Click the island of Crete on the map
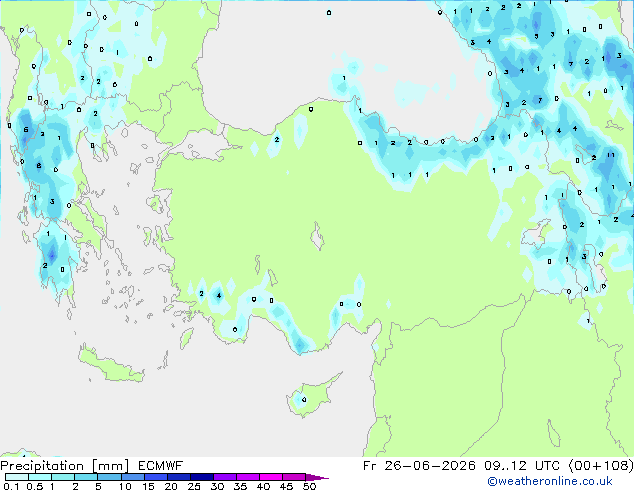 tap(110, 365)
